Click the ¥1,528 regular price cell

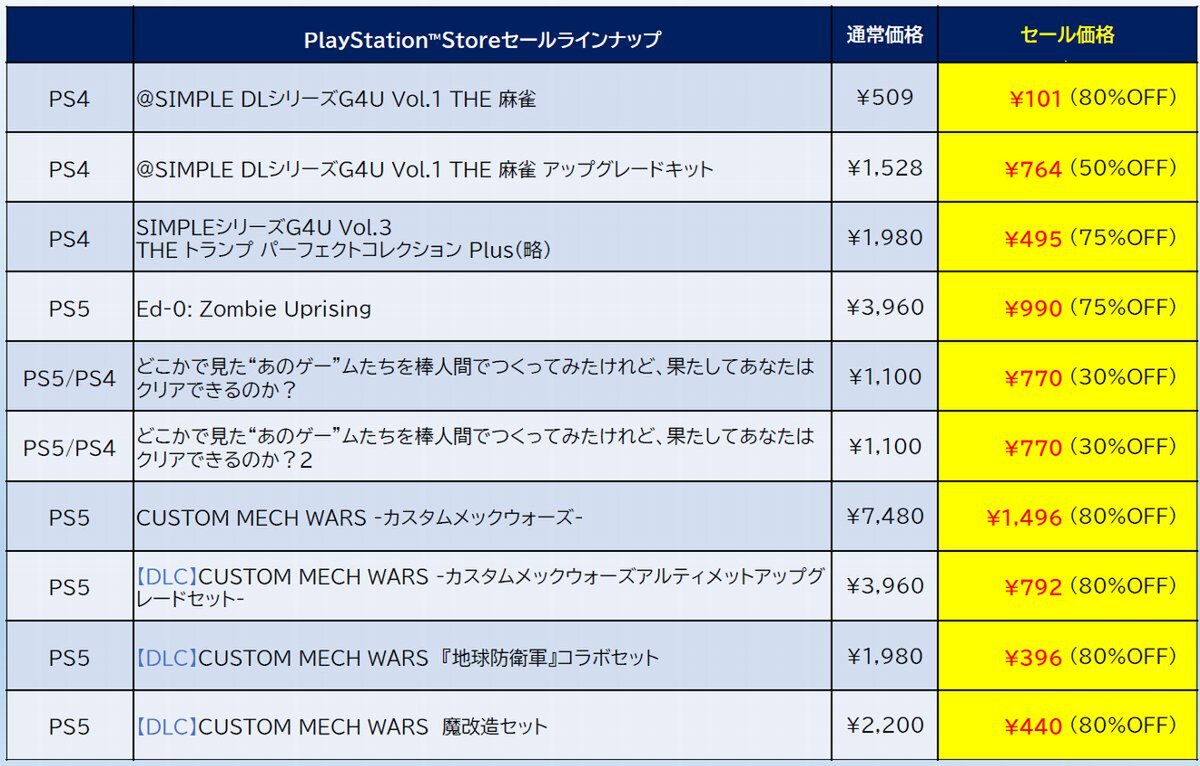(884, 169)
